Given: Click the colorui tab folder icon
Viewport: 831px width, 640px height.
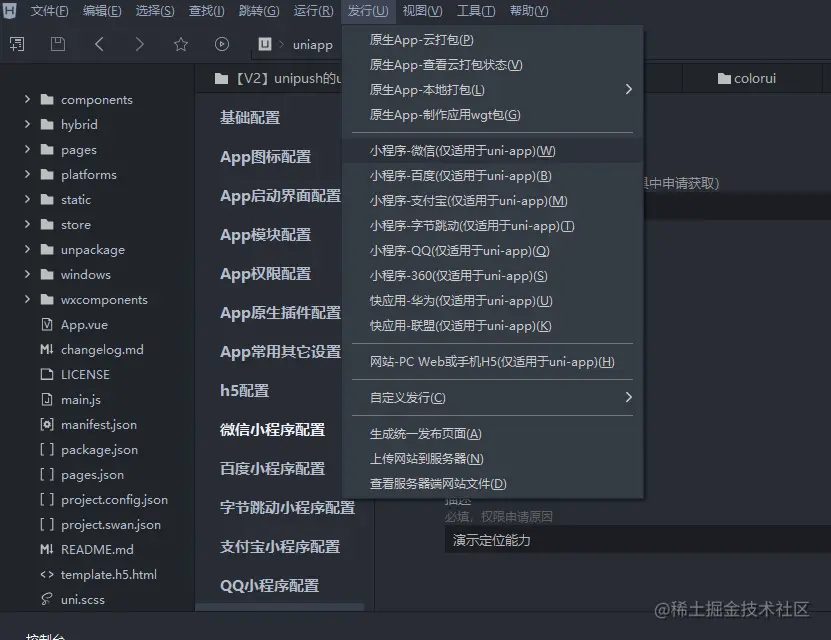Looking at the screenshot, I should [x=724, y=79].
